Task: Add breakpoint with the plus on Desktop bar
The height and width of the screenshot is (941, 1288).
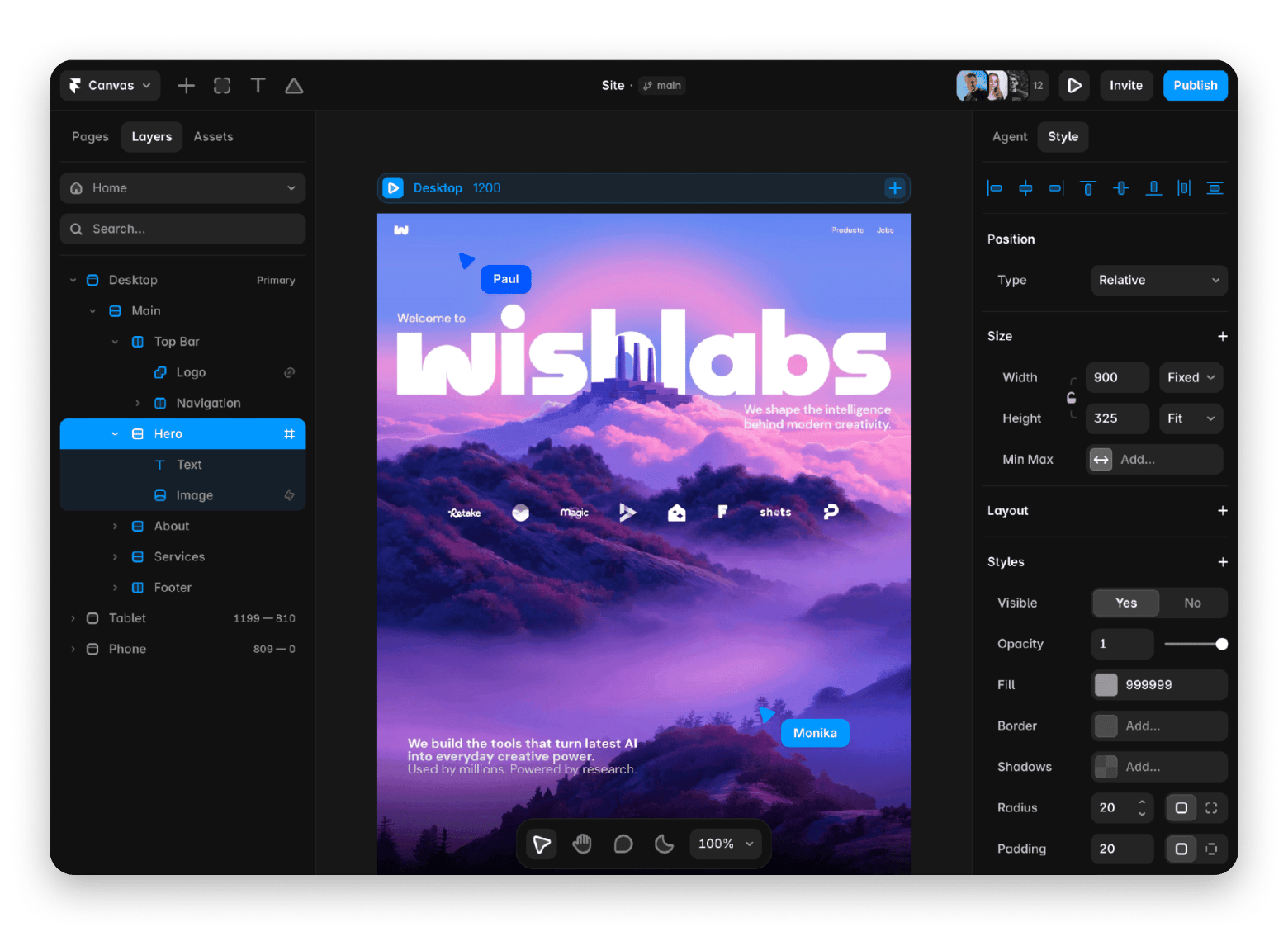Action: (x=895, y=188)
